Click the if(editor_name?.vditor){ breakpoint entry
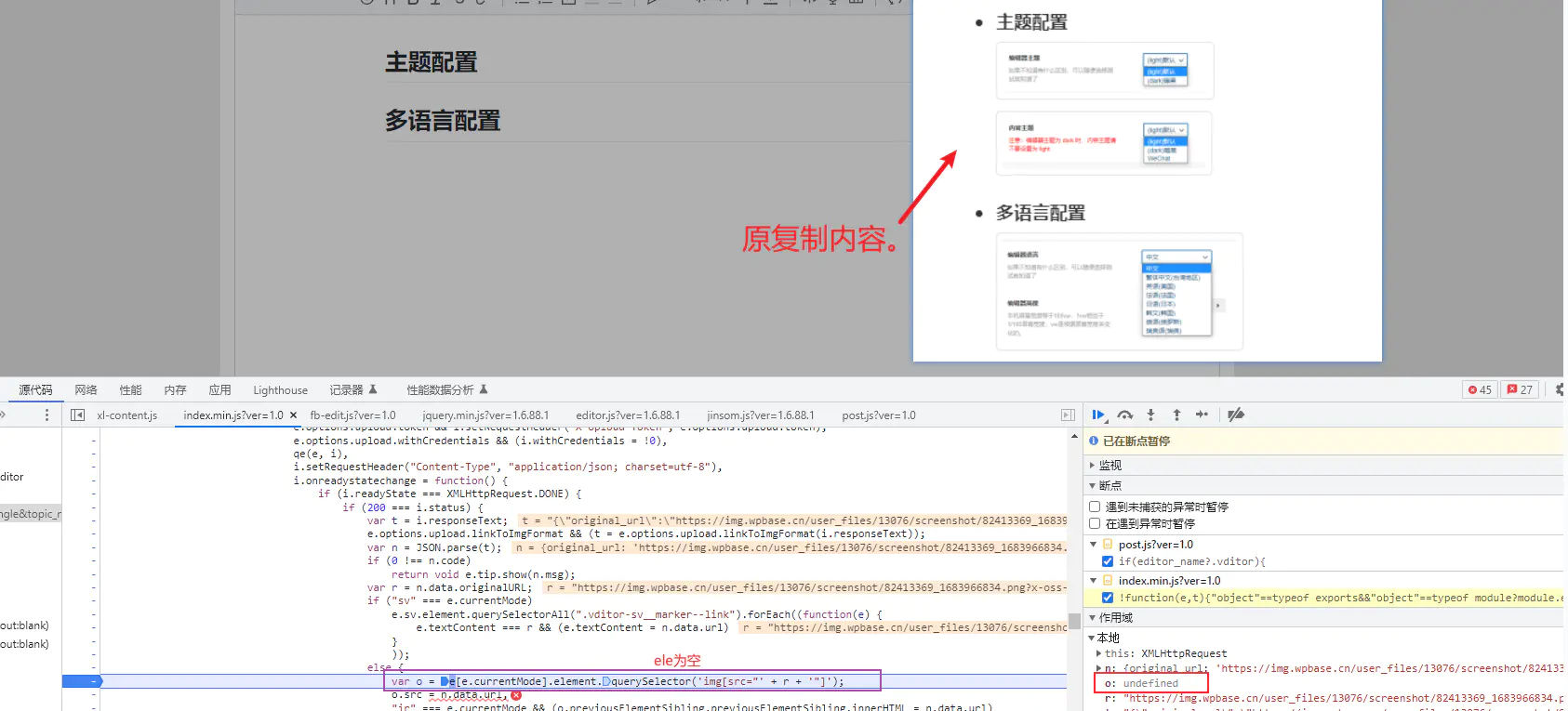This screenshot has height=711, width=1568. (x=1191, y=561)
